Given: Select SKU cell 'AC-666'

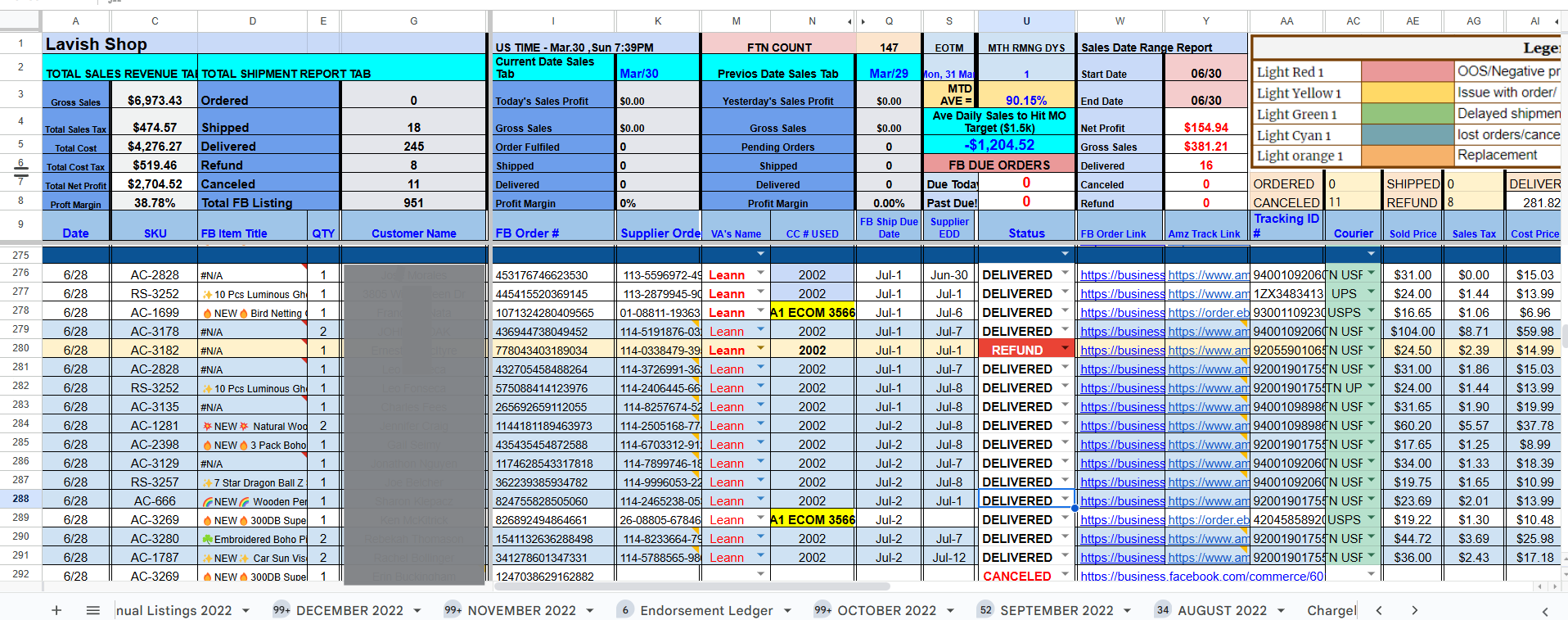Looking at the screenshot, I should [155, 501].
